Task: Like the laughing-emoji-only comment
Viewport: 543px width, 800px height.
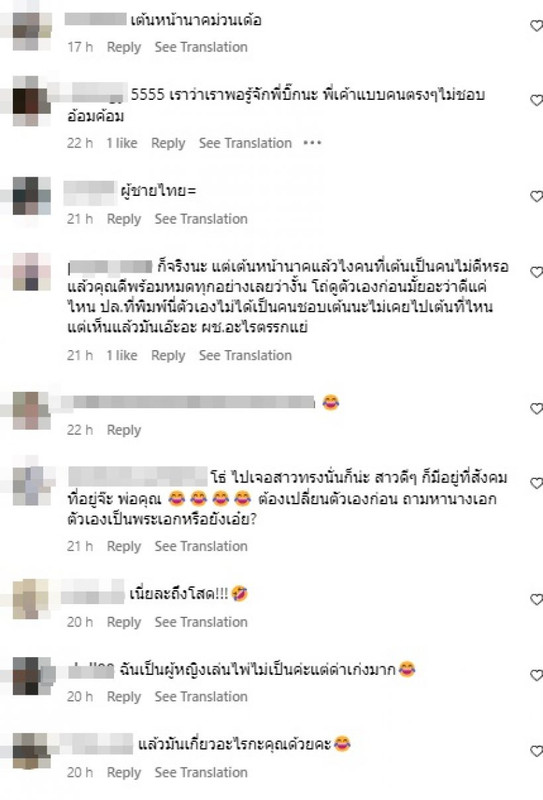Action: (x=537, y=408)
